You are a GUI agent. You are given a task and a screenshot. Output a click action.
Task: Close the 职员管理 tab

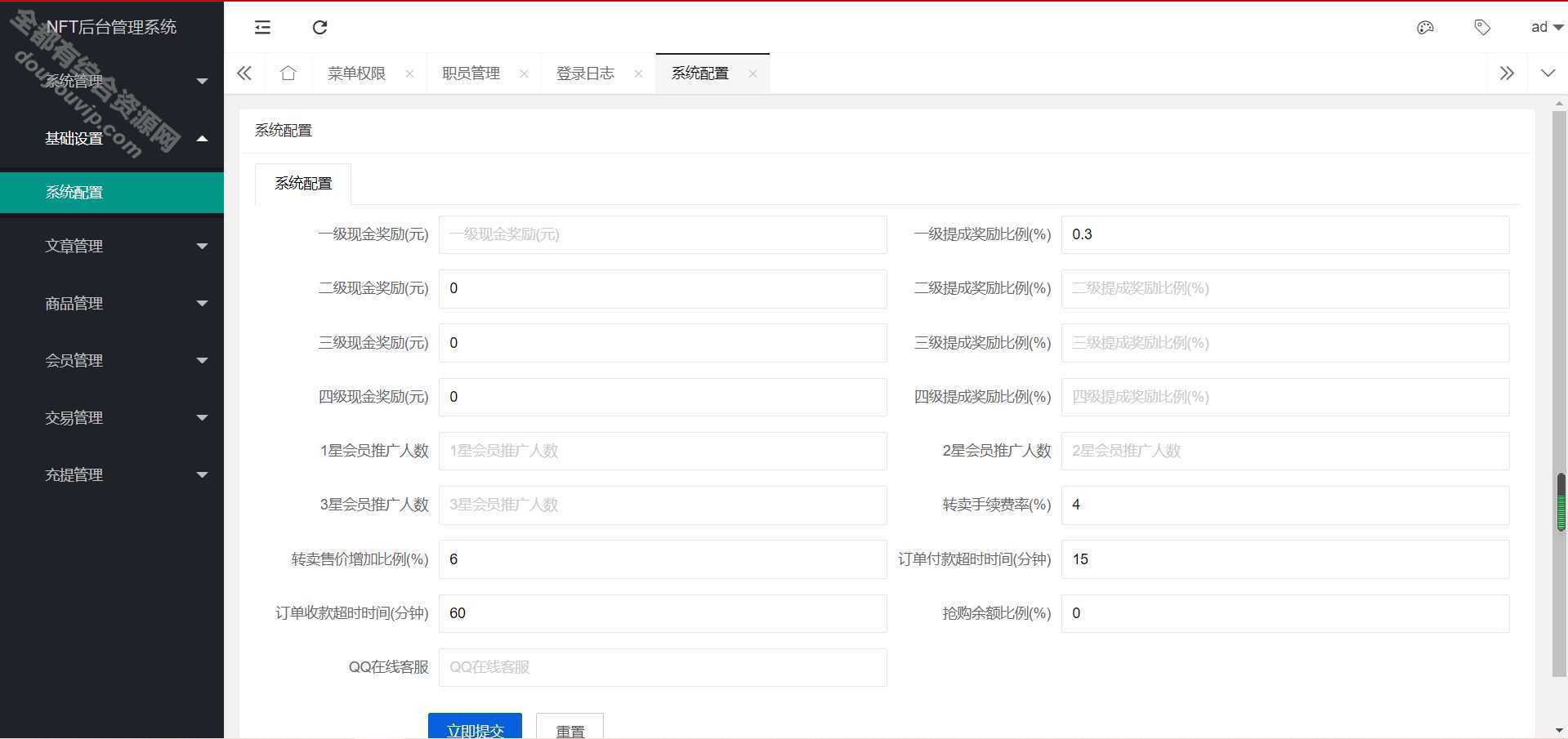(x=524, y=73)
